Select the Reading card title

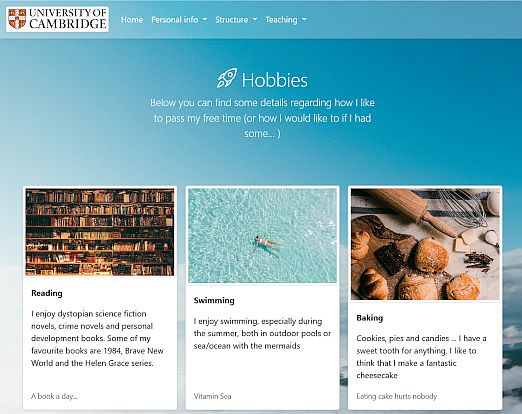[x=47, y=293]
